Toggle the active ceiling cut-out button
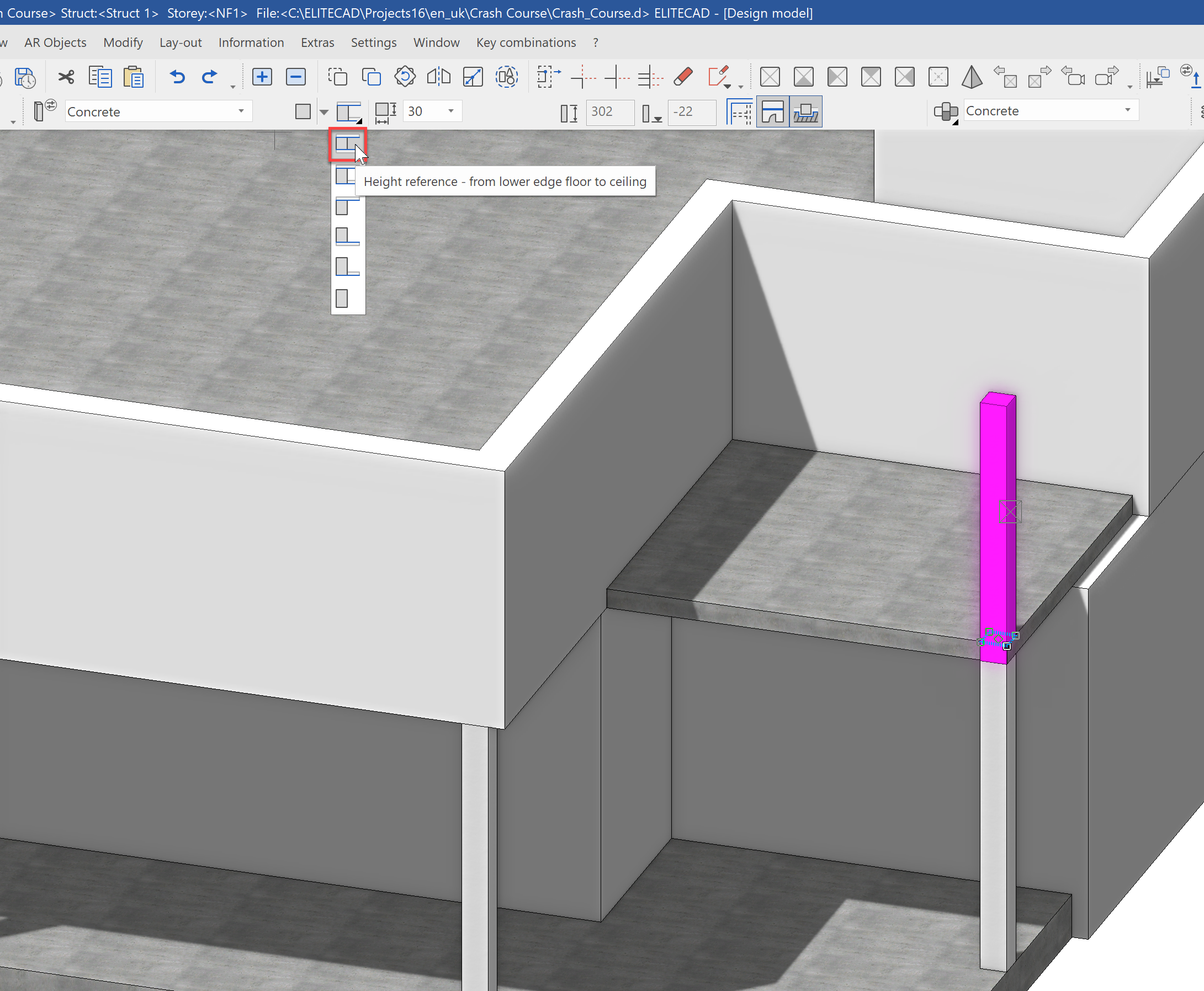The image size is (1204, 991). 773,112
